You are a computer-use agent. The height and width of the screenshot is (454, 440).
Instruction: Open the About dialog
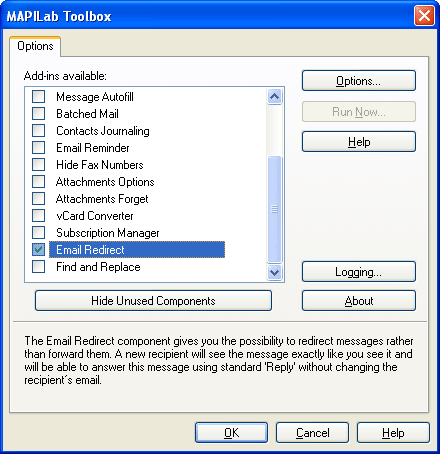point(359,301)
